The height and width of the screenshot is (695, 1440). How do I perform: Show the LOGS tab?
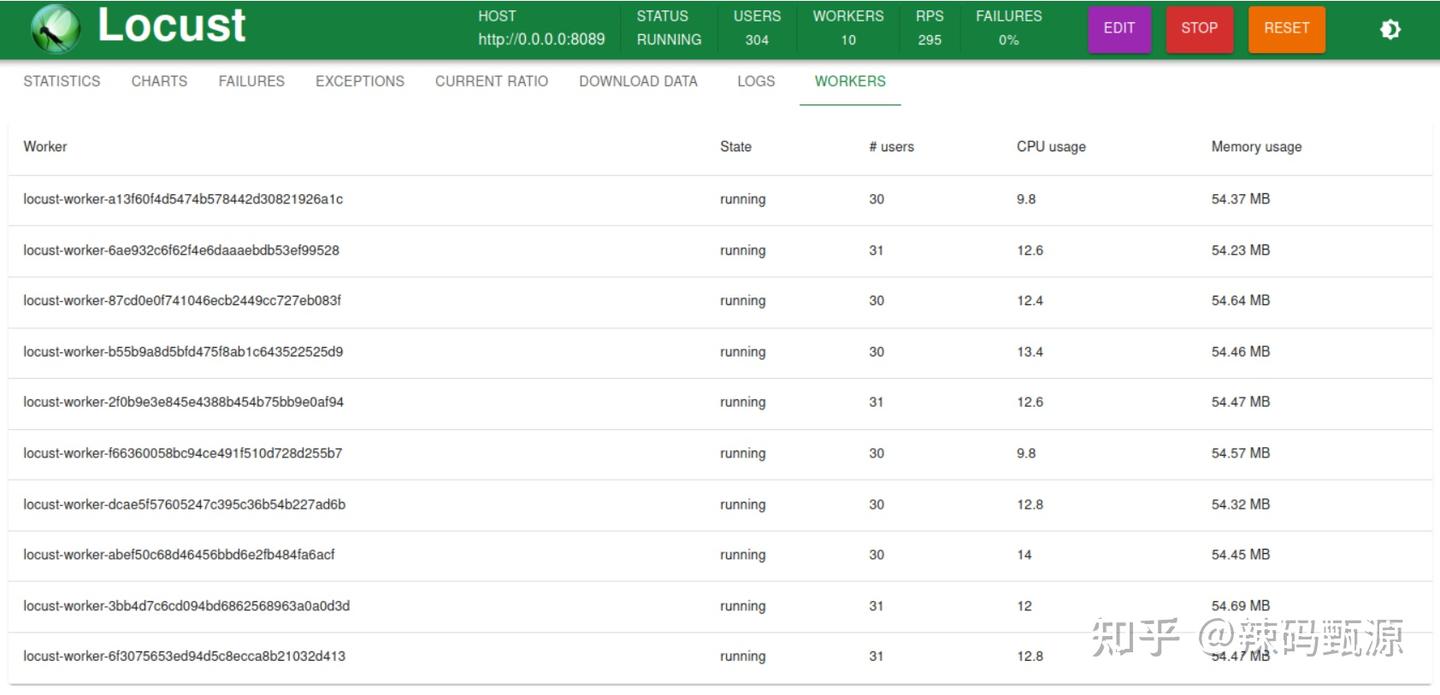tap(756, 81)
